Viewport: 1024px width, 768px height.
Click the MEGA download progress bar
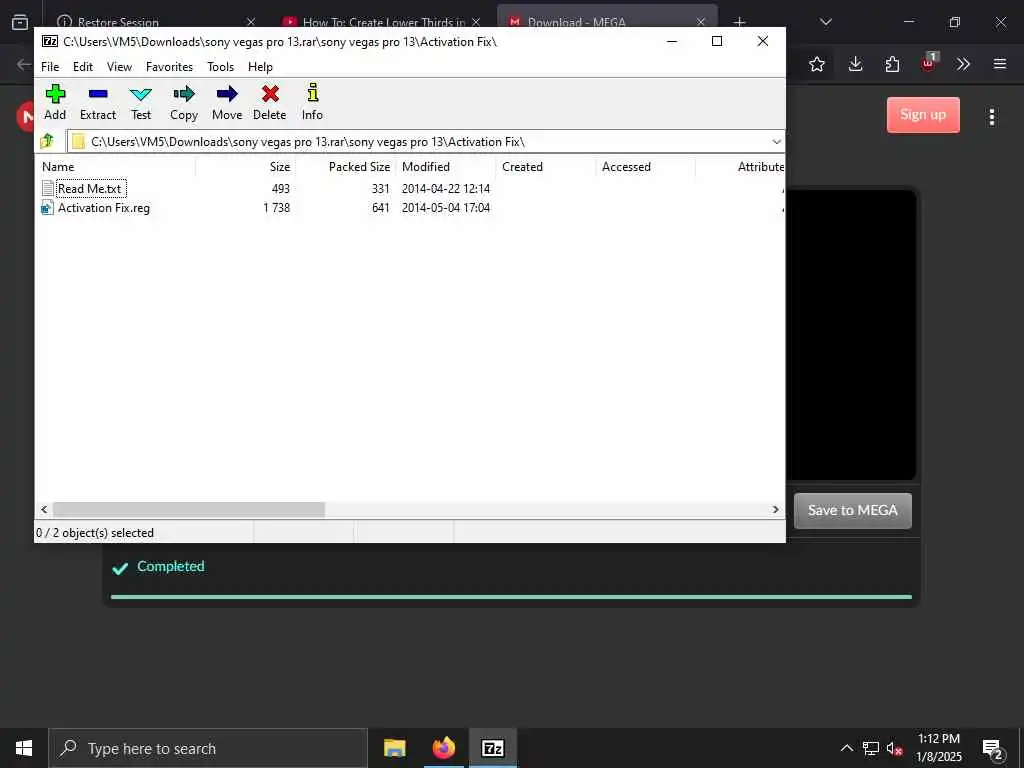point(511,596)
